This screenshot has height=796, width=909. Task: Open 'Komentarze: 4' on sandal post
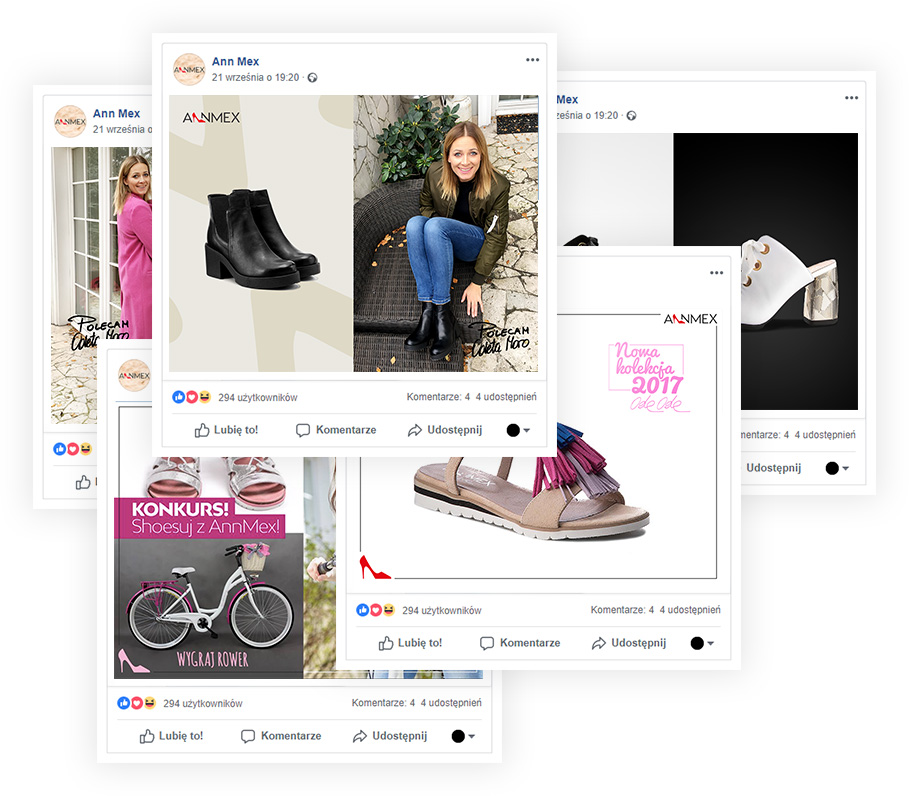click(622, 610)
